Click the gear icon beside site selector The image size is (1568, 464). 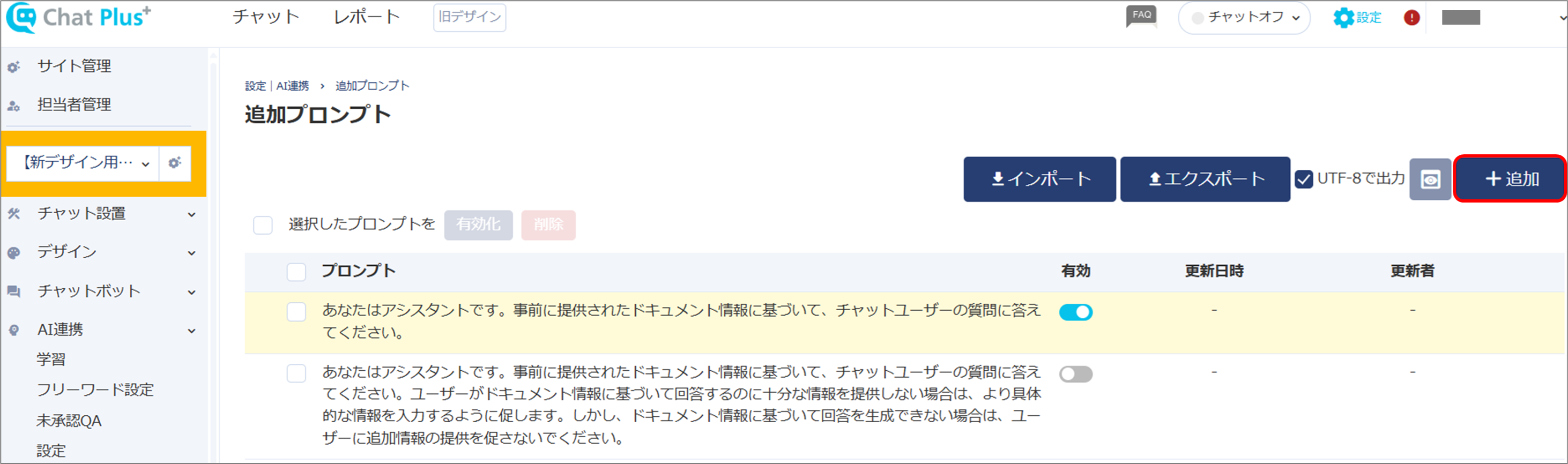point(175,163)
